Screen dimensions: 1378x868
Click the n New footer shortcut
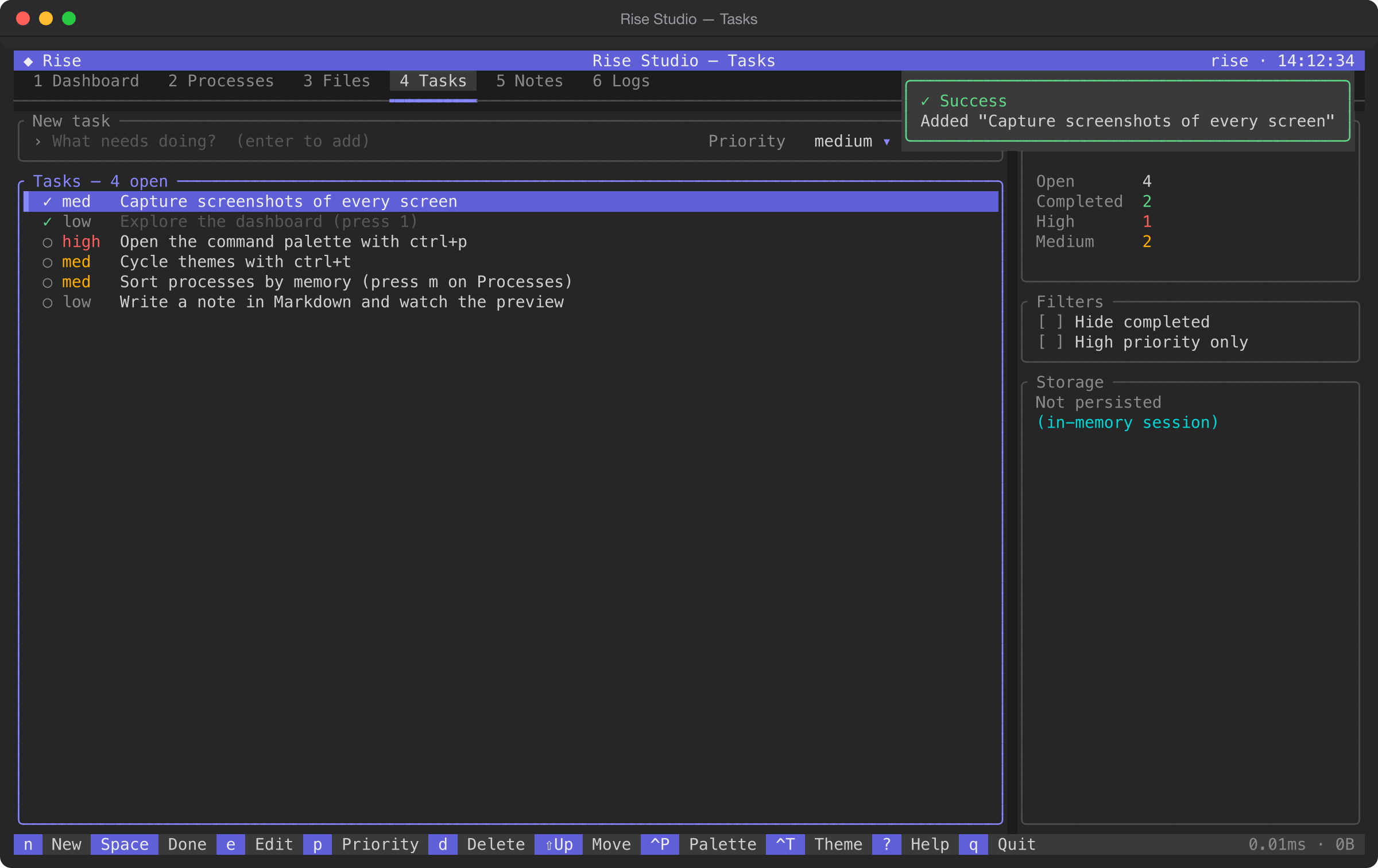tap(52, 844)
